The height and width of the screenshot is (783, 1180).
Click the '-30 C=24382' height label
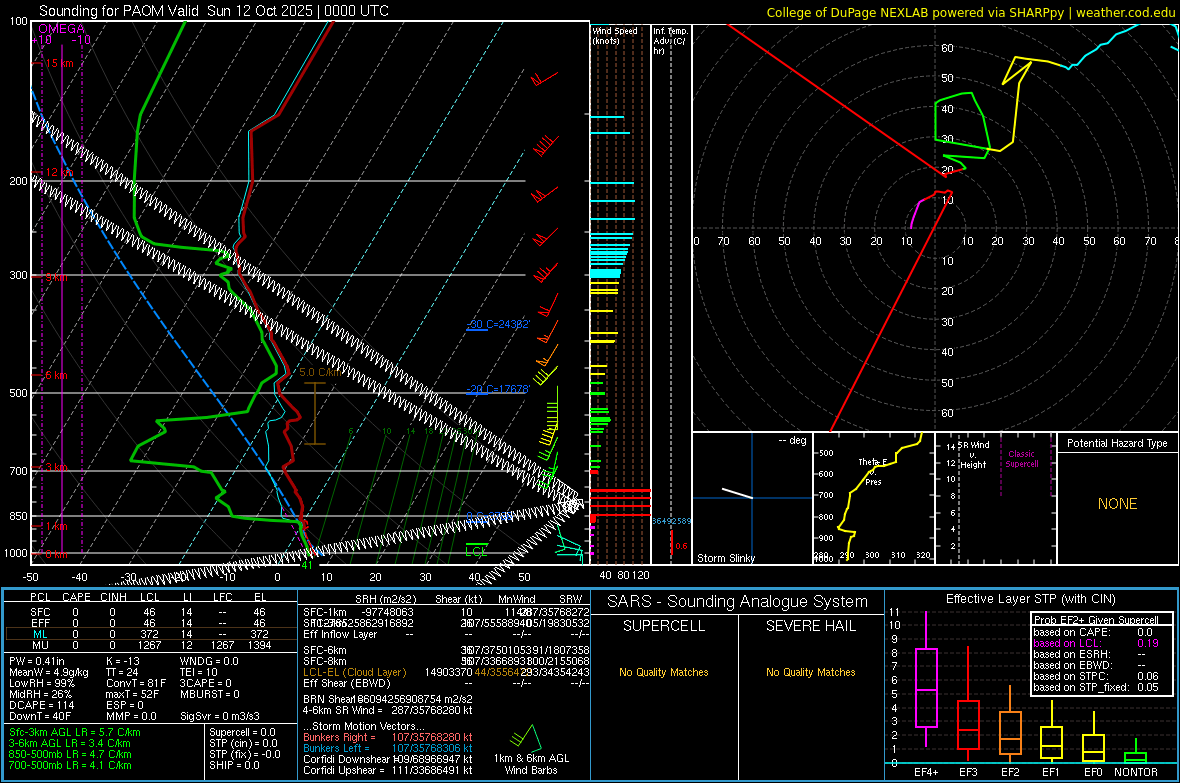[x=498, y=324]
